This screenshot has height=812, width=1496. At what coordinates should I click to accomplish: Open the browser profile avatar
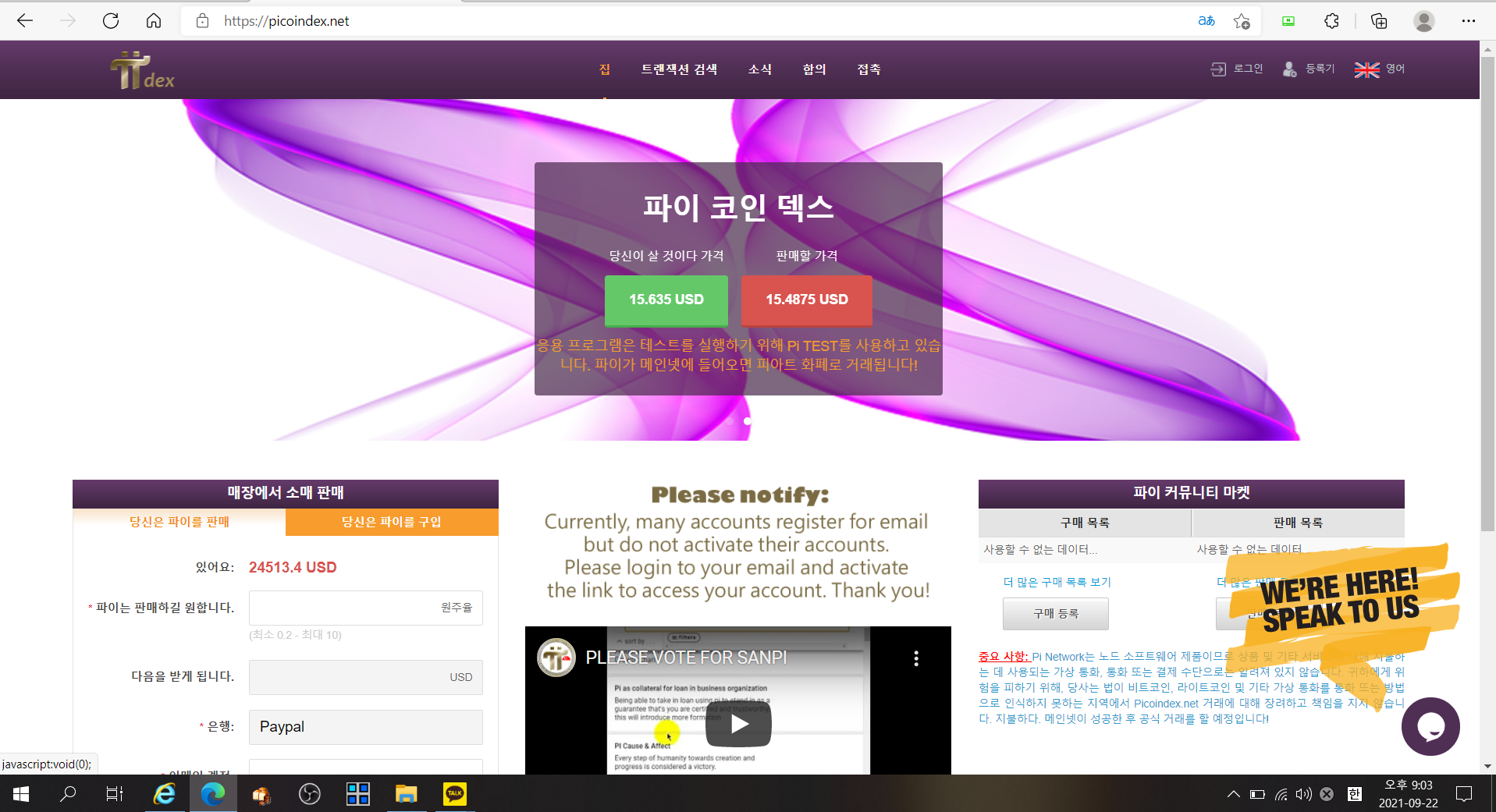click(x=1424, y=21)
